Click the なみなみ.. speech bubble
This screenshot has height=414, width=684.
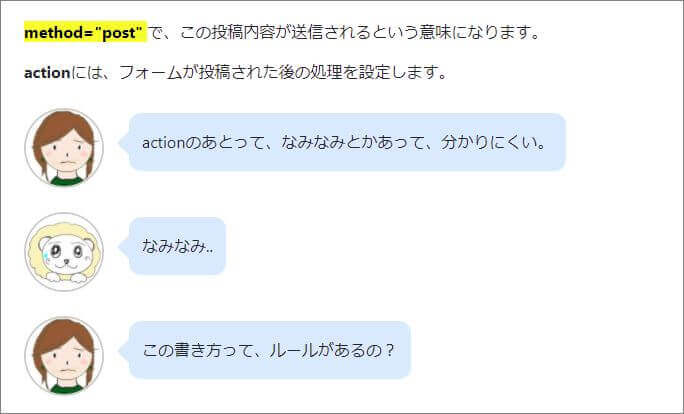178,246
